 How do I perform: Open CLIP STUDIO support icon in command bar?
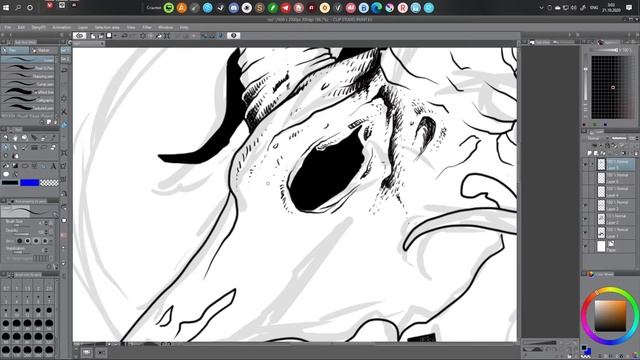tap(233, 36)
